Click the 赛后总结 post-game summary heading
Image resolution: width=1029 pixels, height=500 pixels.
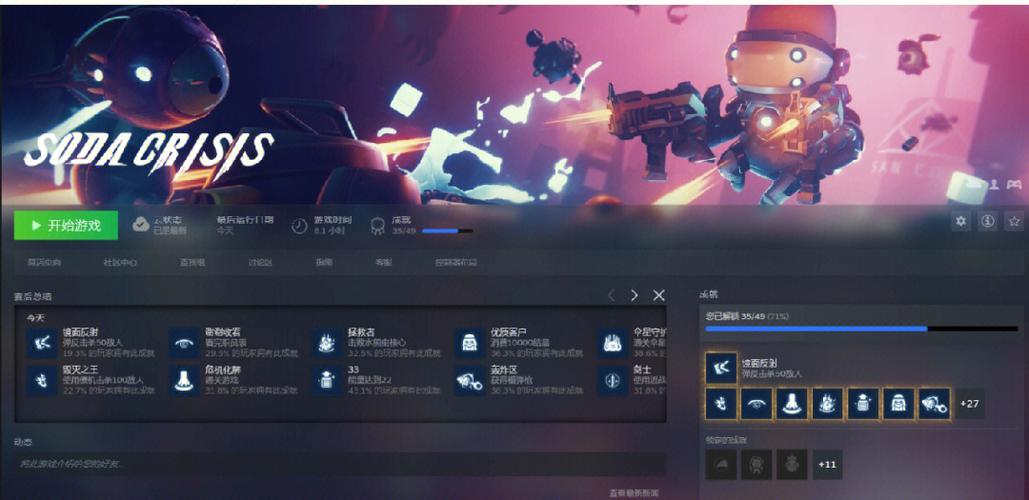pyautogui.click(x=33, y=297)
